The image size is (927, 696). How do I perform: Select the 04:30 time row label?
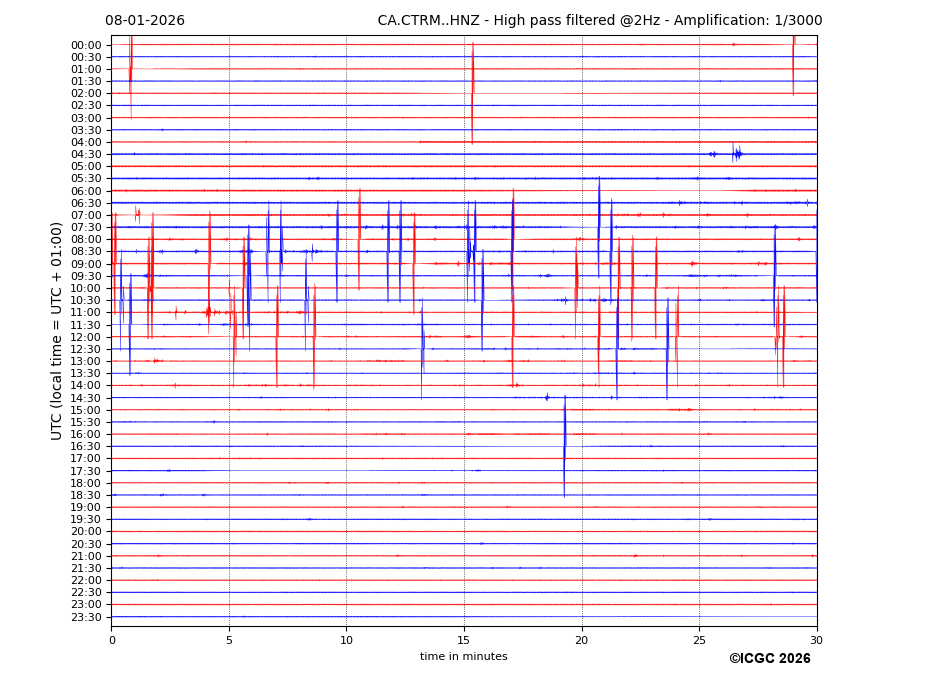click(x=85, y=154)
